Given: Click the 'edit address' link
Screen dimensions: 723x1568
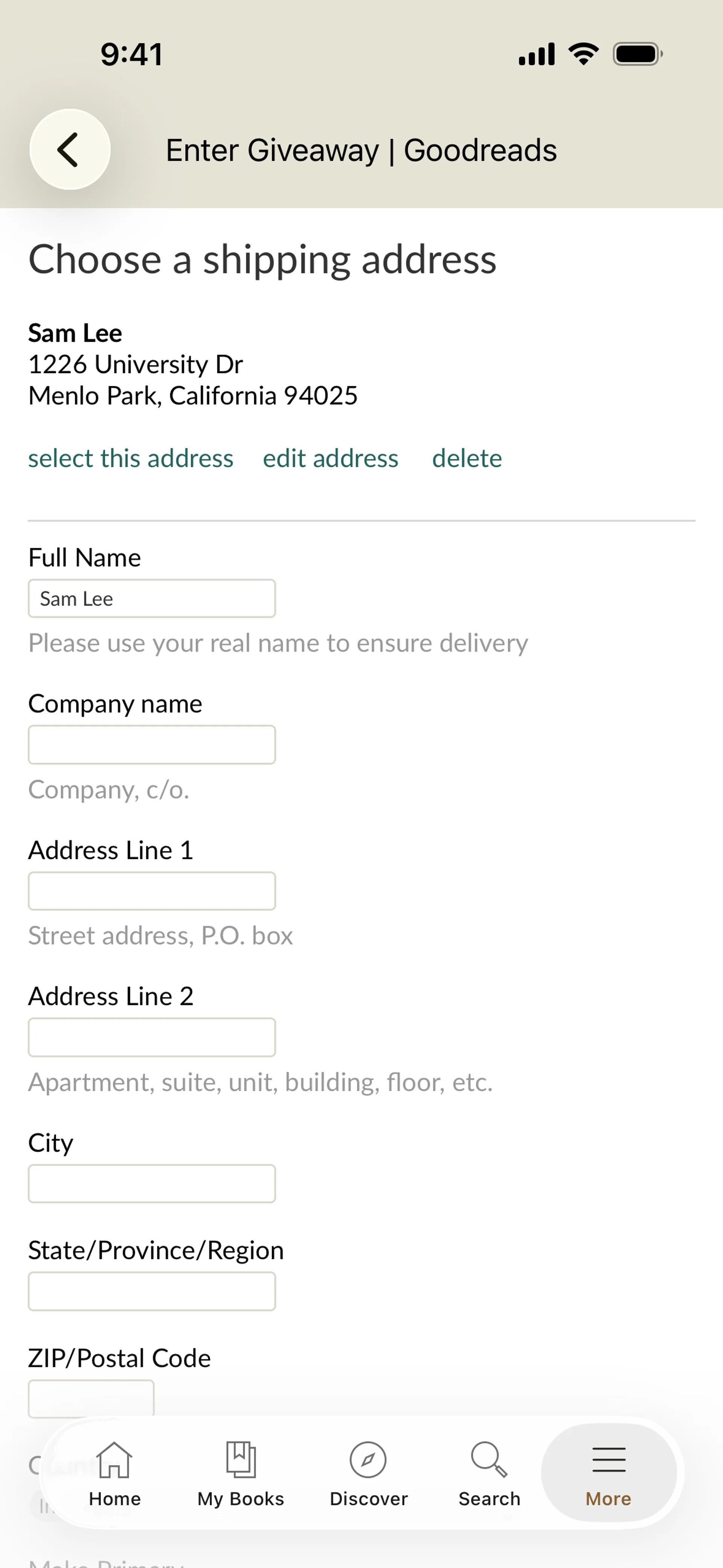Looking at the screenshot, I should click(x=331, y=458).
